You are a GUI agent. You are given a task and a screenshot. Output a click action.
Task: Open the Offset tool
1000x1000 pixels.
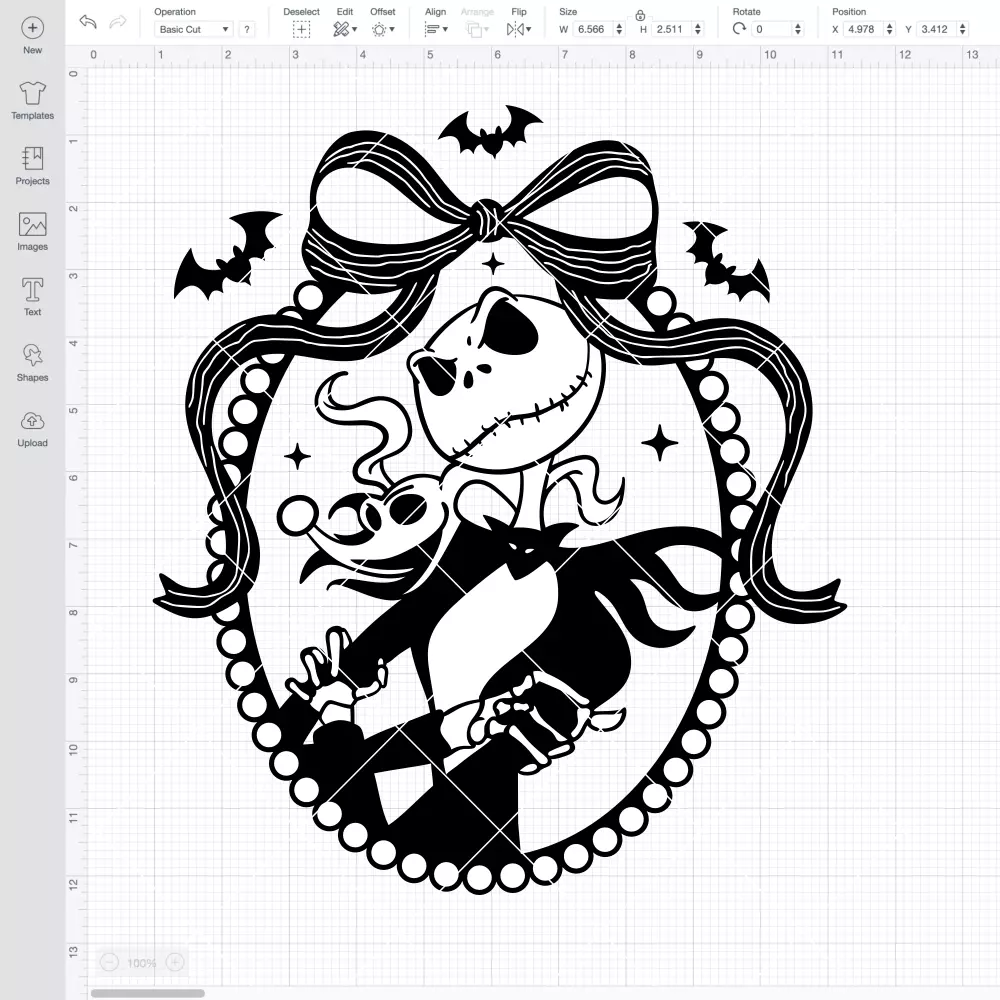click(383, 29)
